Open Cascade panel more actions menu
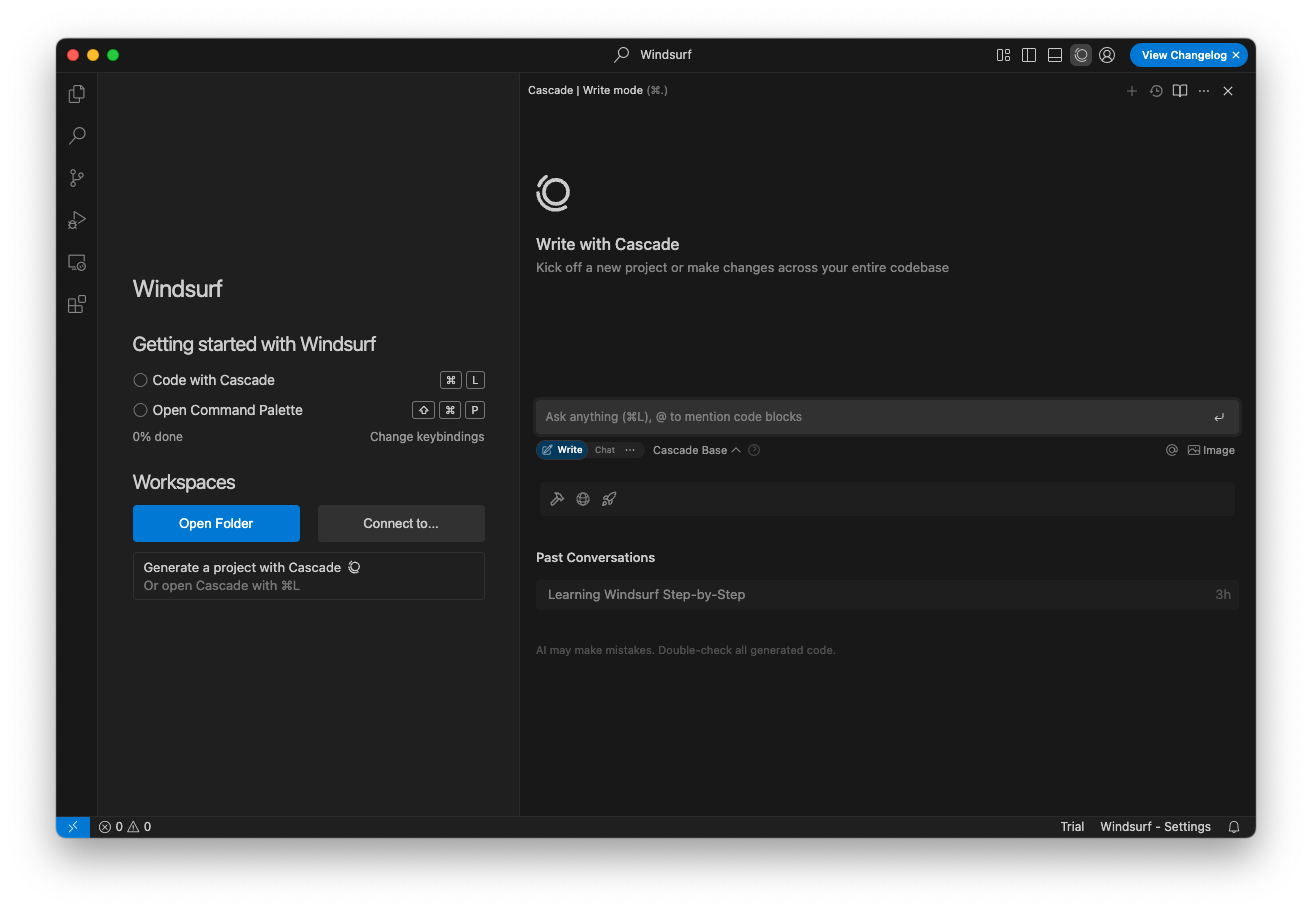Screen dimensions: 1312x912 point(1204,91)
